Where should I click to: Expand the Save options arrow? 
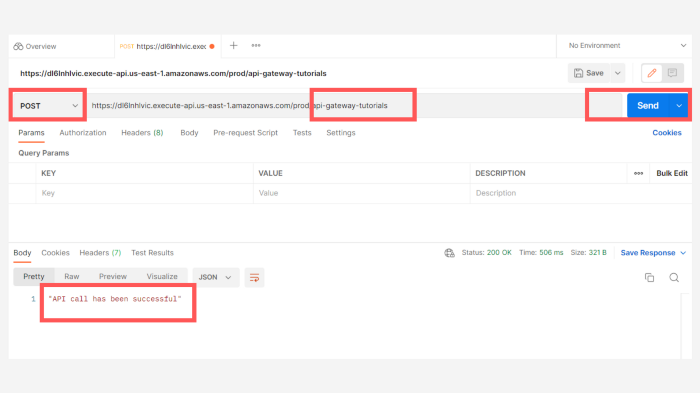pyautogui.click(x=618, y=73)
